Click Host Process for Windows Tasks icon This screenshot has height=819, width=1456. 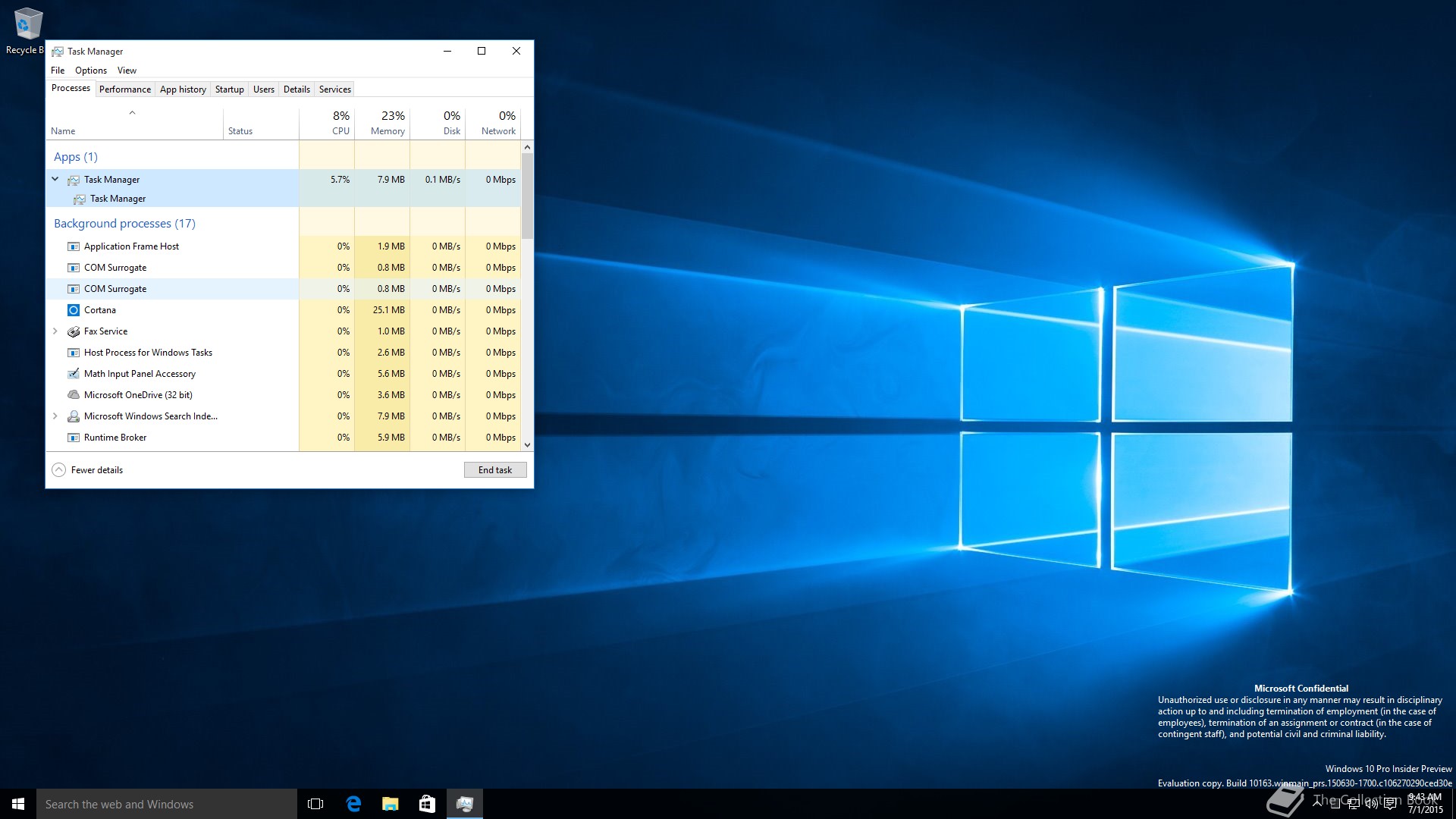74,353
